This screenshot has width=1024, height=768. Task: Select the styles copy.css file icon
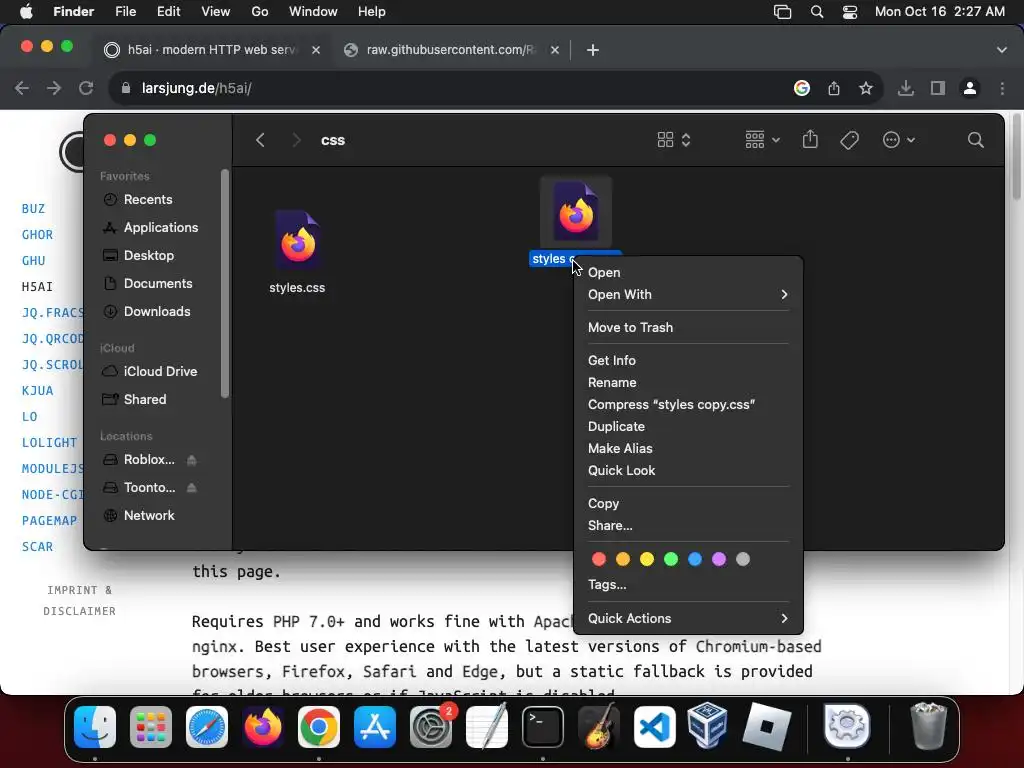coord(575,212)
